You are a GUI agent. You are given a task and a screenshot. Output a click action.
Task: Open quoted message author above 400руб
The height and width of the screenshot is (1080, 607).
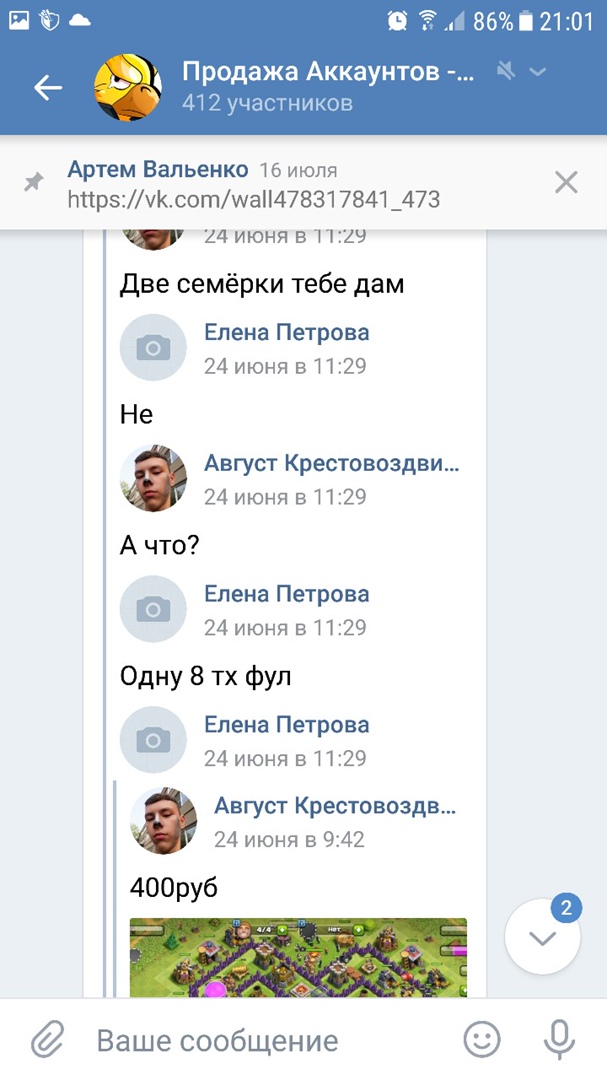coord(335,806)
